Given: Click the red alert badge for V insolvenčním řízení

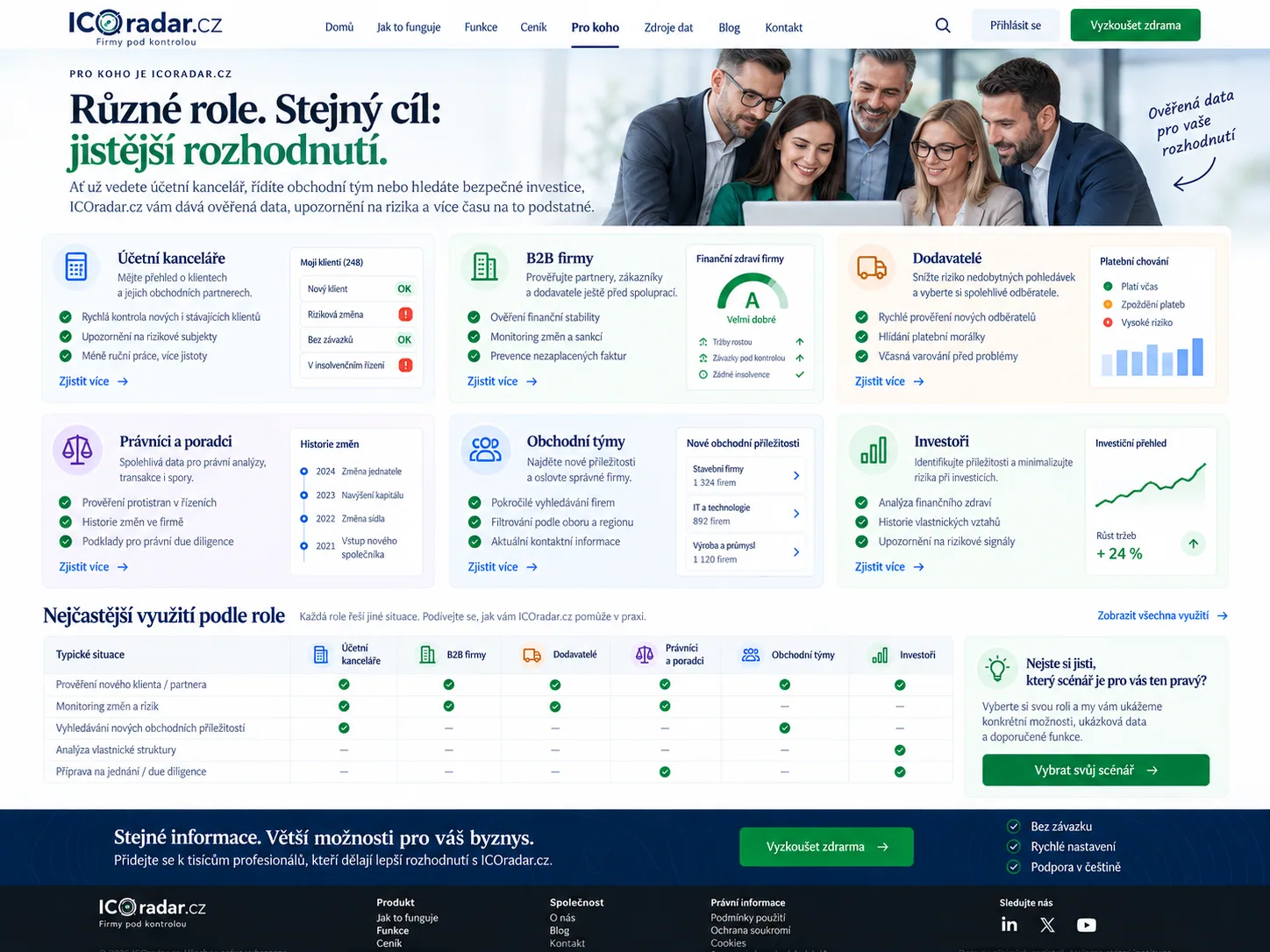Looking at the screenshot, I should [x=405, y=365].
